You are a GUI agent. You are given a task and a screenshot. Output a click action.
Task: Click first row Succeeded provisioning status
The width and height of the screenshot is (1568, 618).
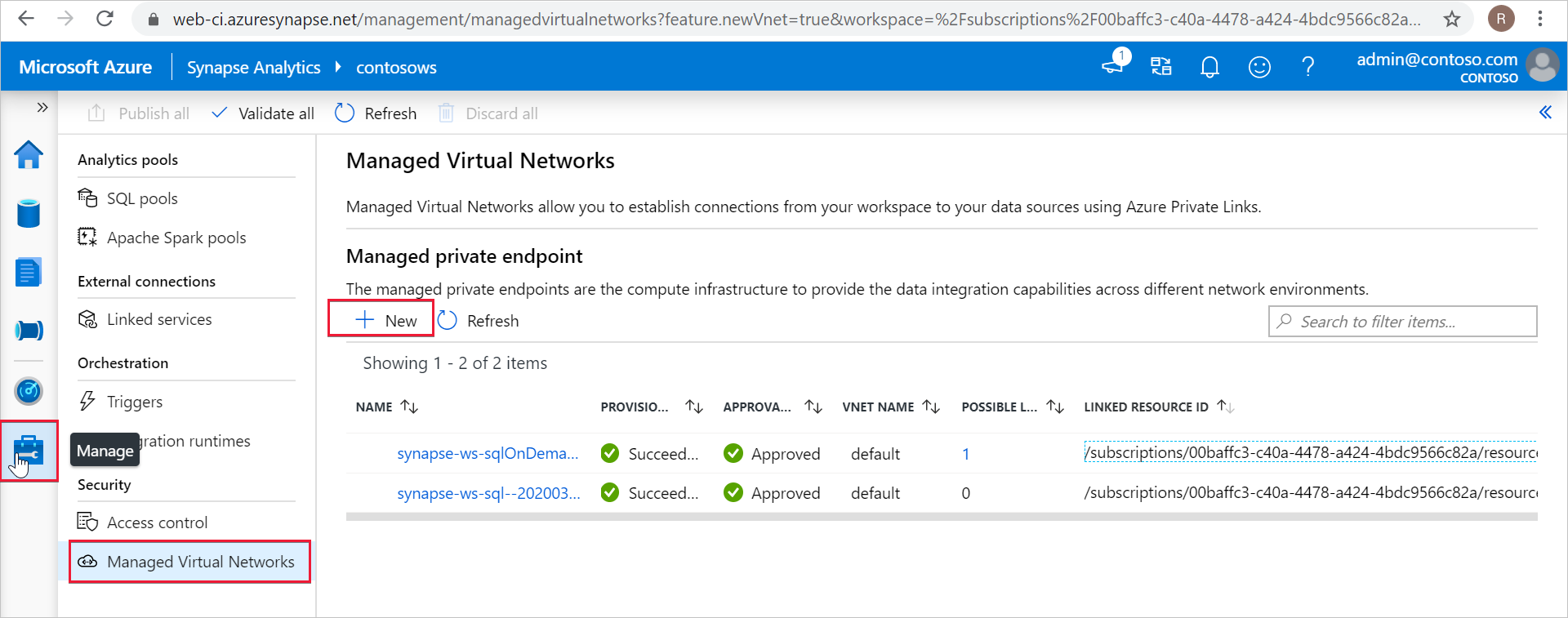click(650, 454)
